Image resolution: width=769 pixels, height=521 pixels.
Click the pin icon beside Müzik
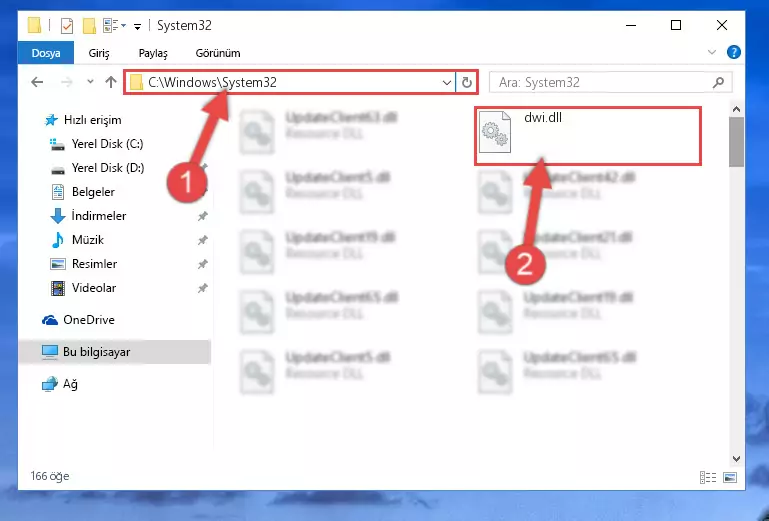coord(203,240)
